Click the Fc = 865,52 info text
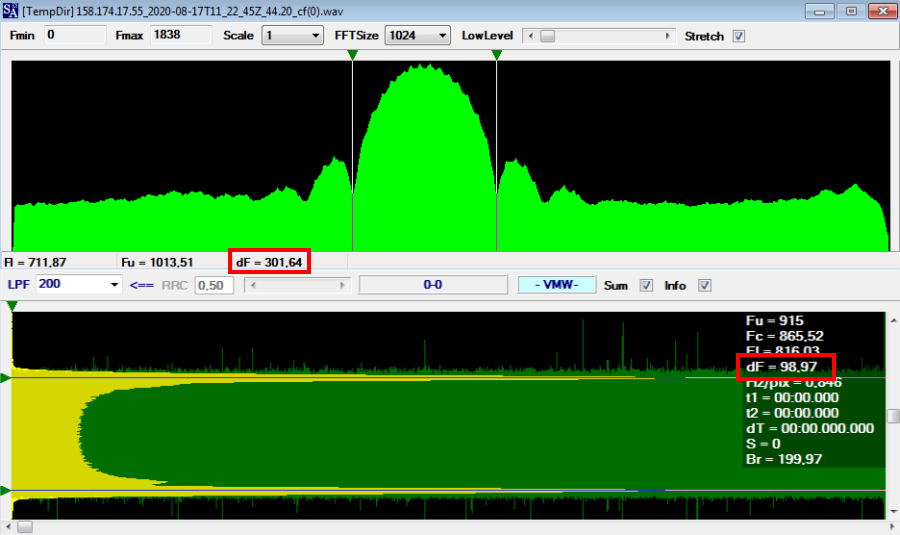The height and width of the screenshot is (535, 900). (x=785, y=336)
